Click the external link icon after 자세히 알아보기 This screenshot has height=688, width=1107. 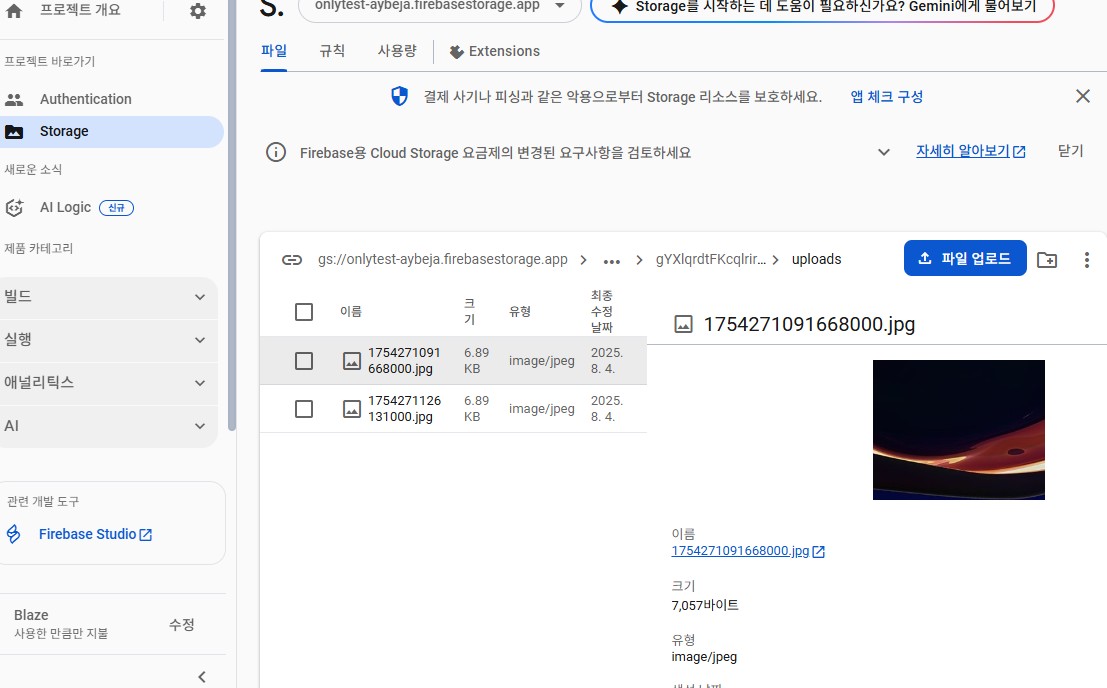(x=1019, y=152)
